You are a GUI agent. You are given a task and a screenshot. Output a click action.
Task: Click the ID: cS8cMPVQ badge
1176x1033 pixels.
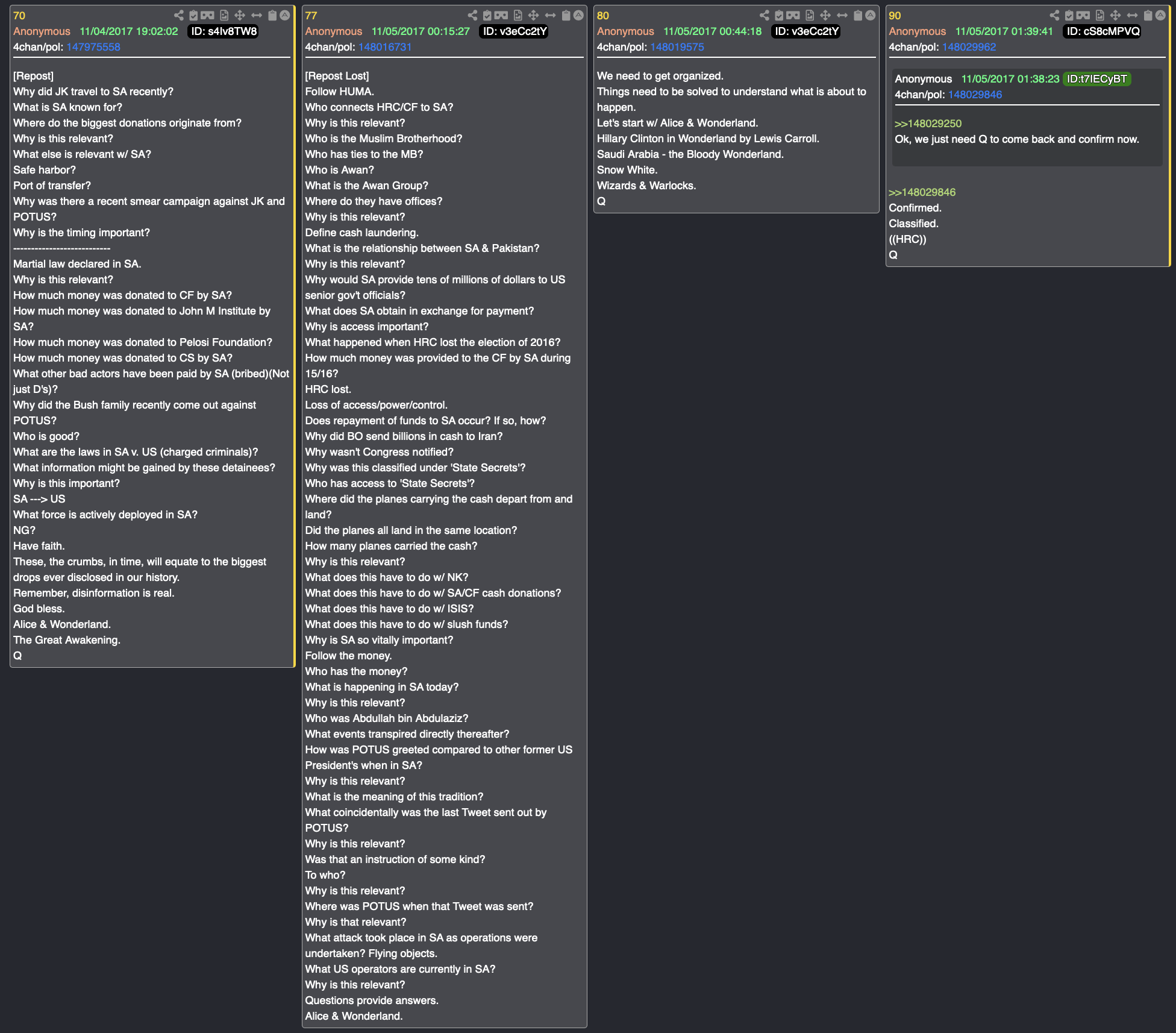point(1102,31)
